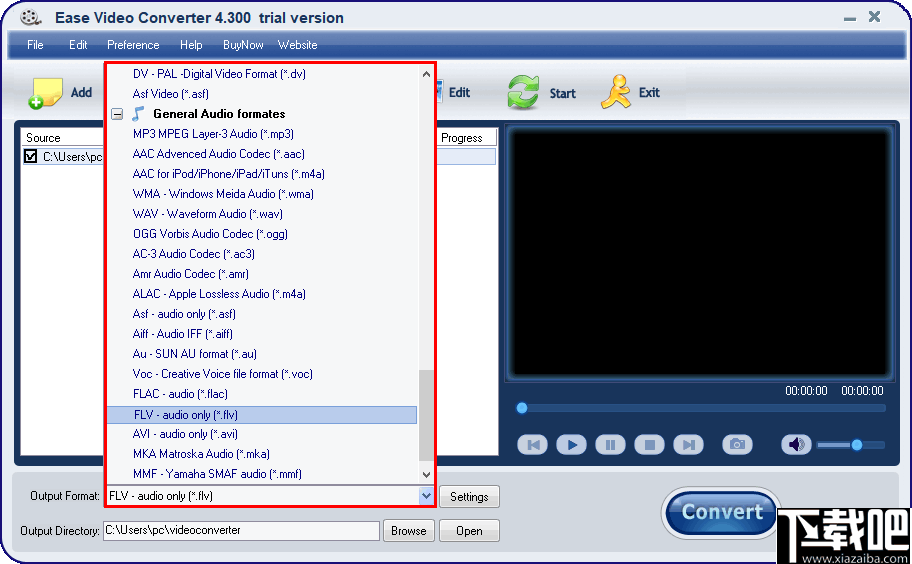Viewport: 912px width, 564px height.
Task: Click the Add file sticky-note icon
Action: [x=45, y=93]
